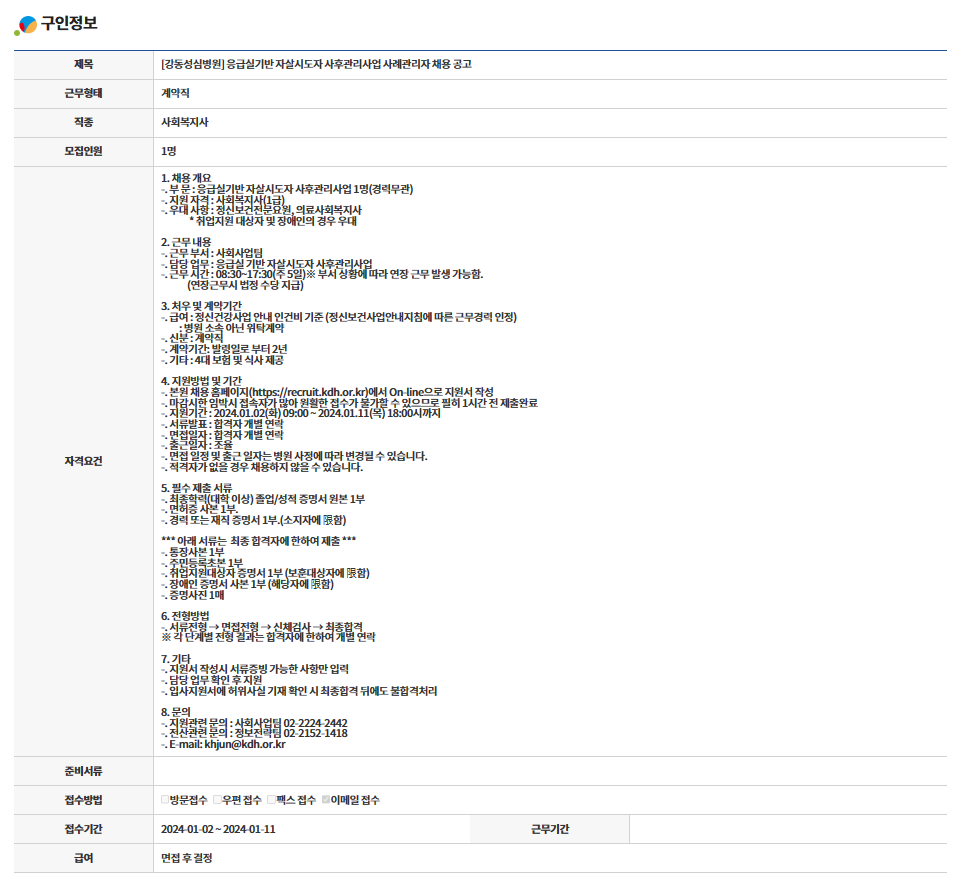Toggle the 이메일 접수 checkbox
Viewport: 972px width, 873px height.
click(x=326, y=800)
